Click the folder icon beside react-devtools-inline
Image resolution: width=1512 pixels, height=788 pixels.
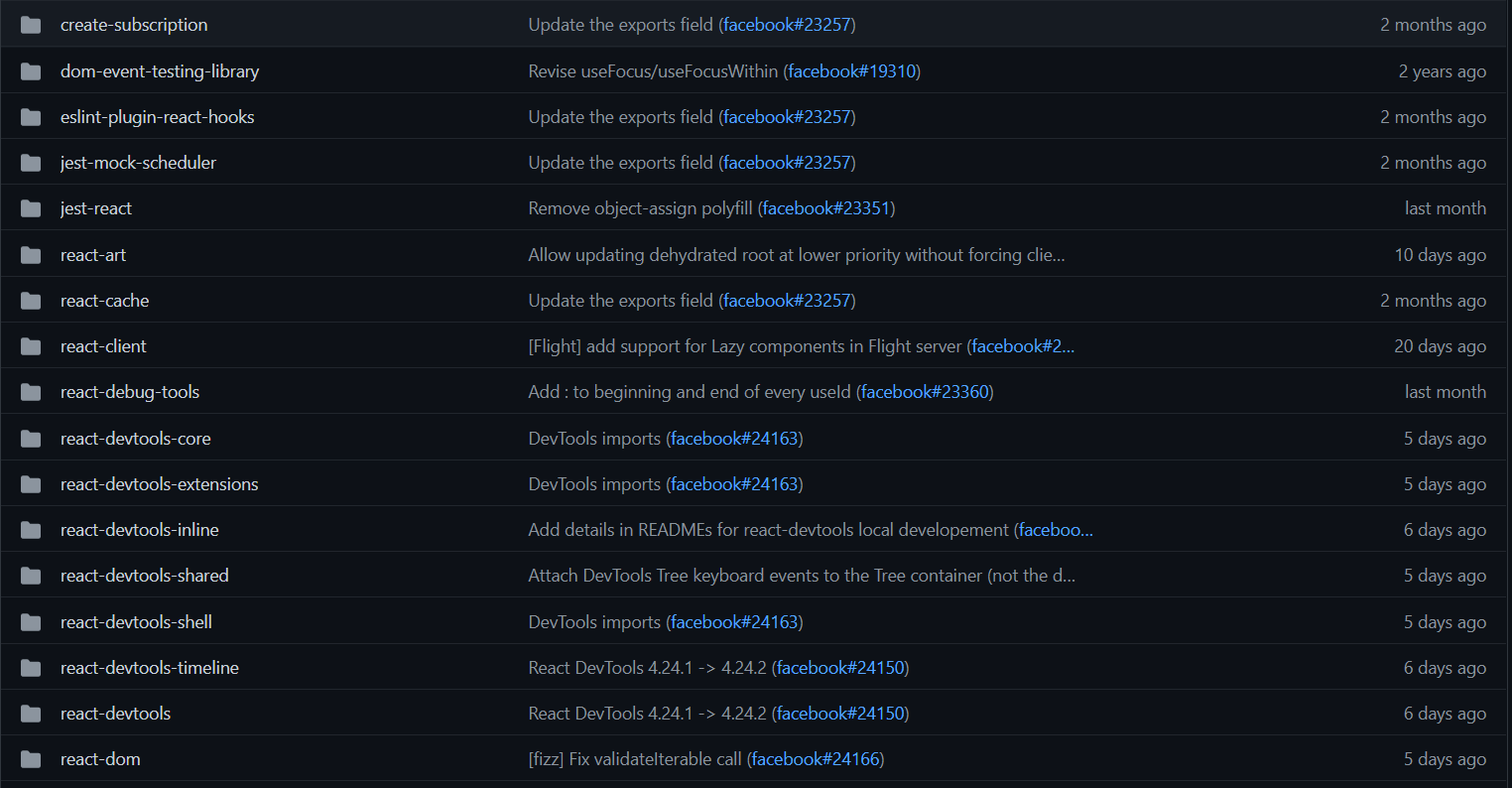click(31, 530)
